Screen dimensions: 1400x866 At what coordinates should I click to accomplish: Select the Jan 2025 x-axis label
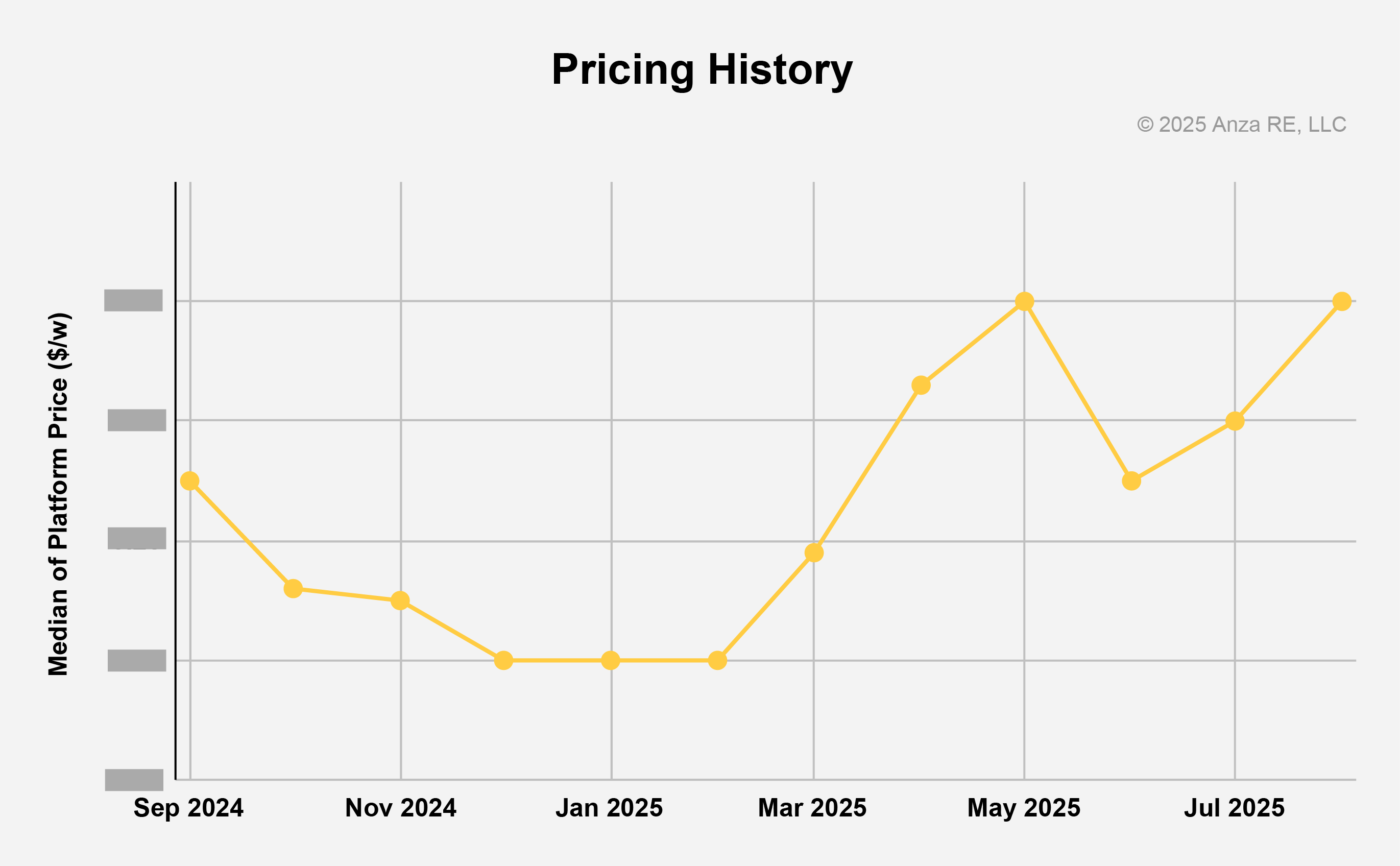[609, 808]
